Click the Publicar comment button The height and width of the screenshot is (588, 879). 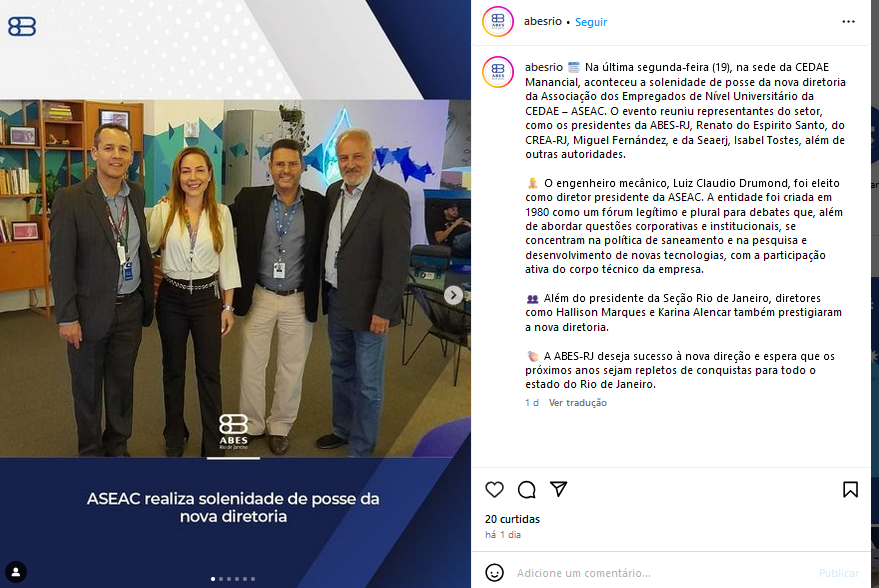839,573
